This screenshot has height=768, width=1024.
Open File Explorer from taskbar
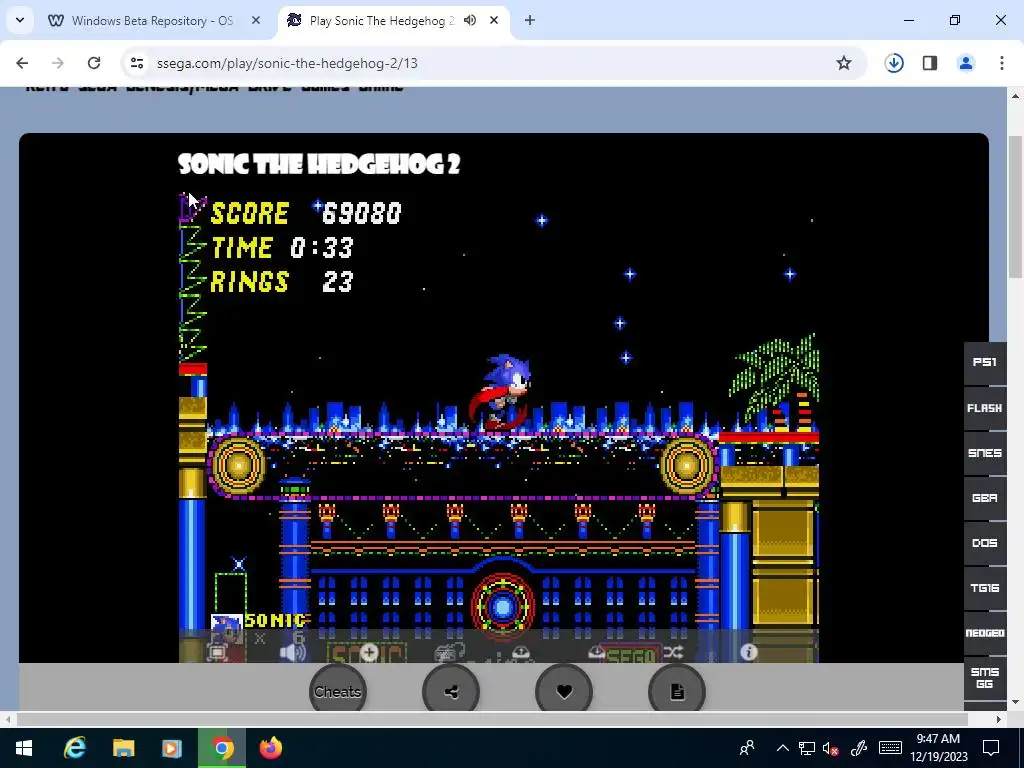(123, 748)
